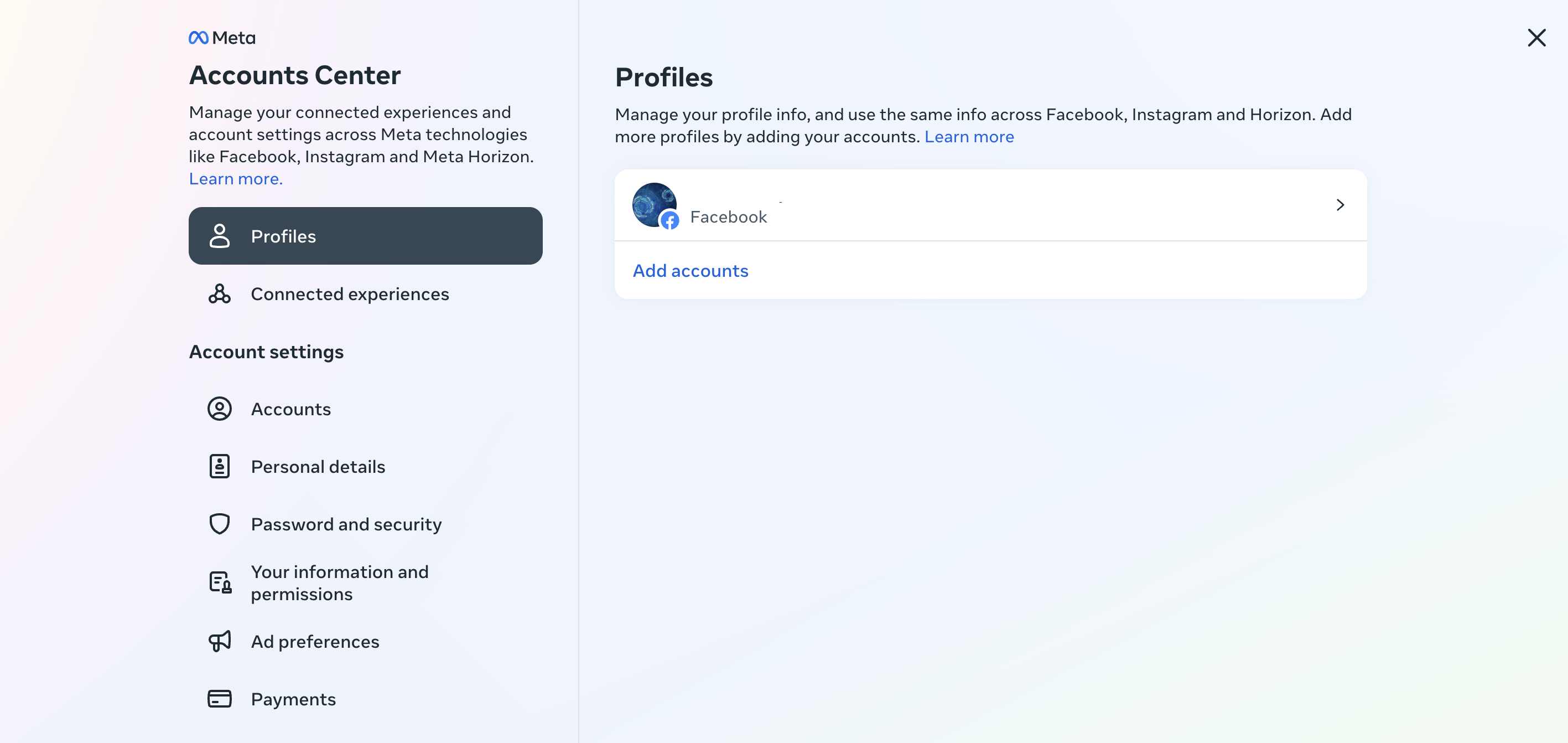Close the Accounts Center dialog
The height and width of the screenshot is (743, 1568).
(x=1536, y=38)
